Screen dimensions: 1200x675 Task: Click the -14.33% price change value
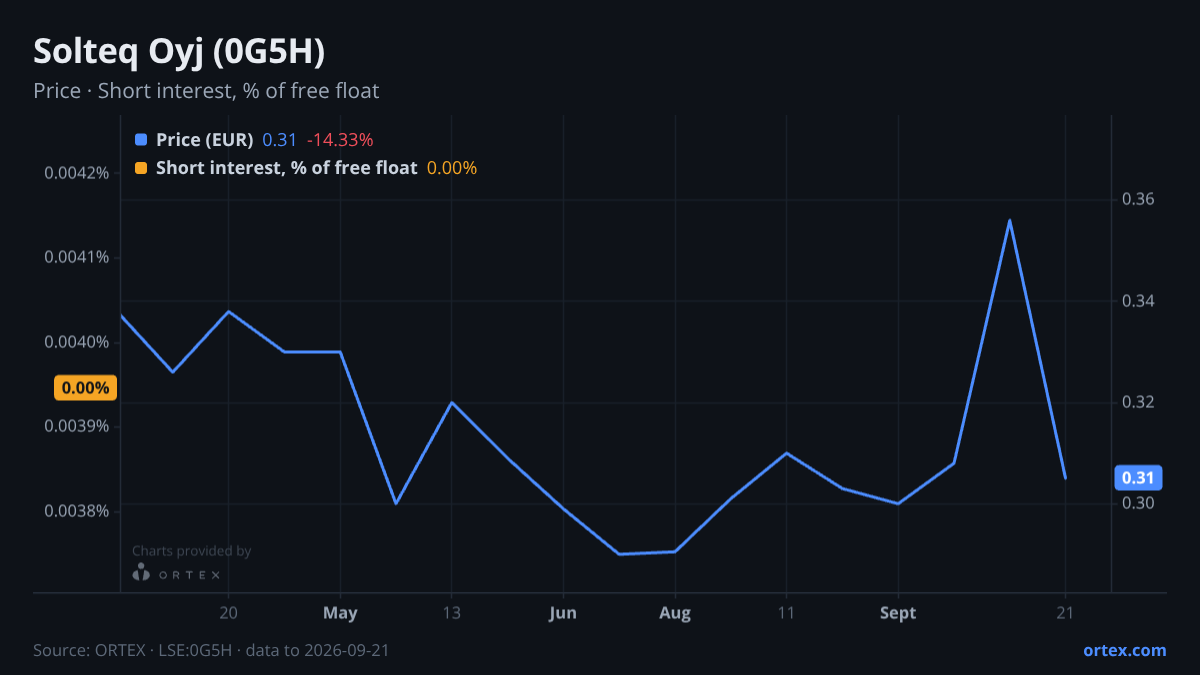coord(340,140)
